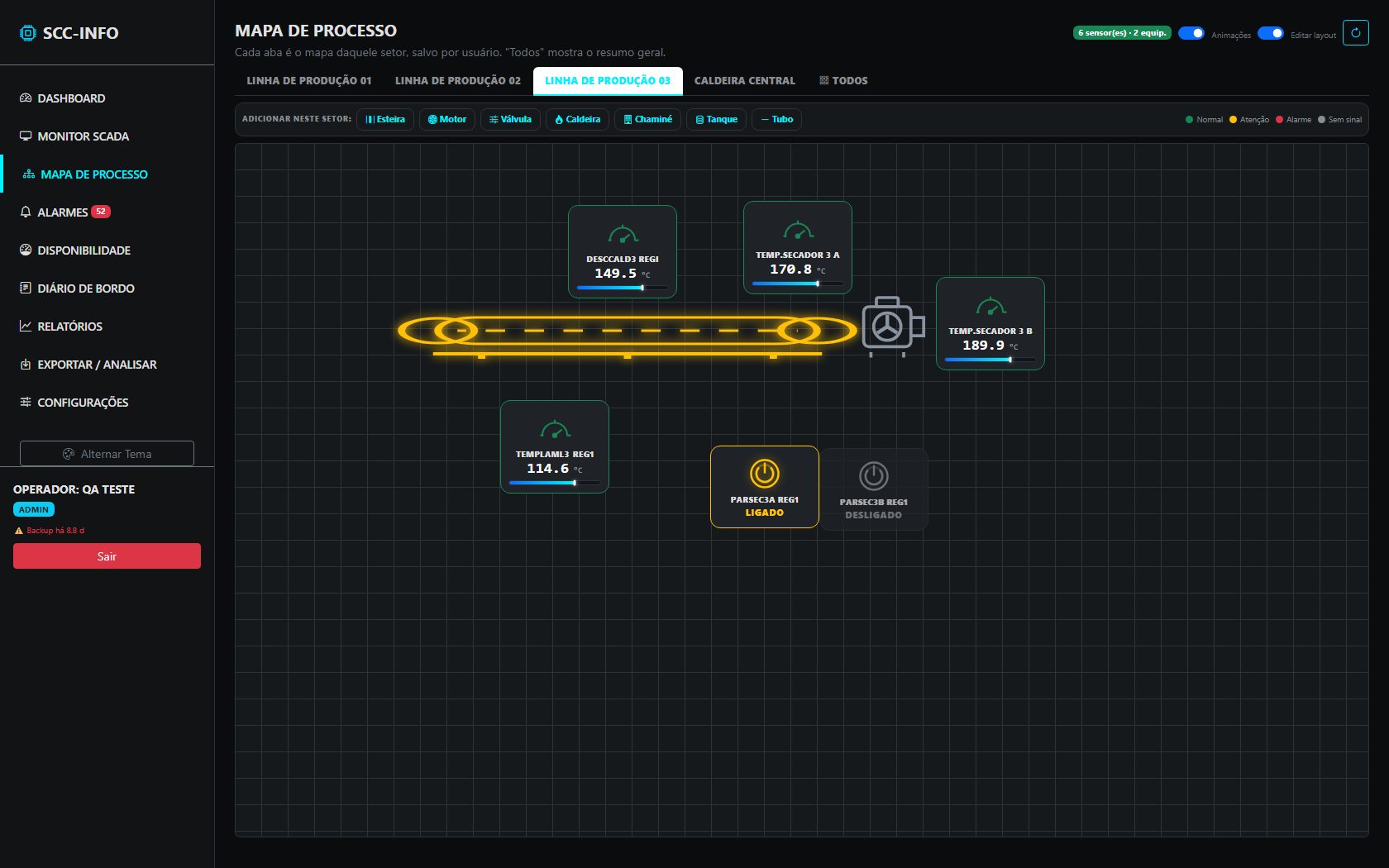Click the TEMPLAML3 REG1 gauge icon

click(555, 430)
